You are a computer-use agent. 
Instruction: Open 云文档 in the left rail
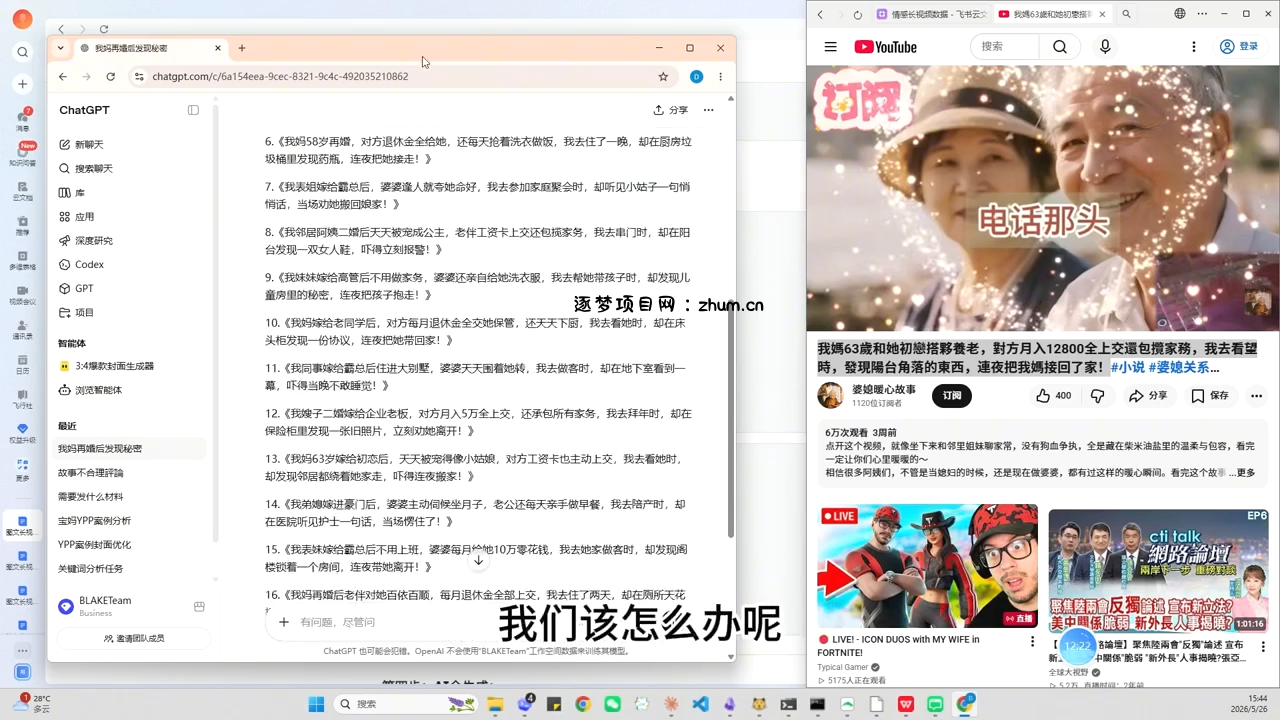(x=23, y=190)
